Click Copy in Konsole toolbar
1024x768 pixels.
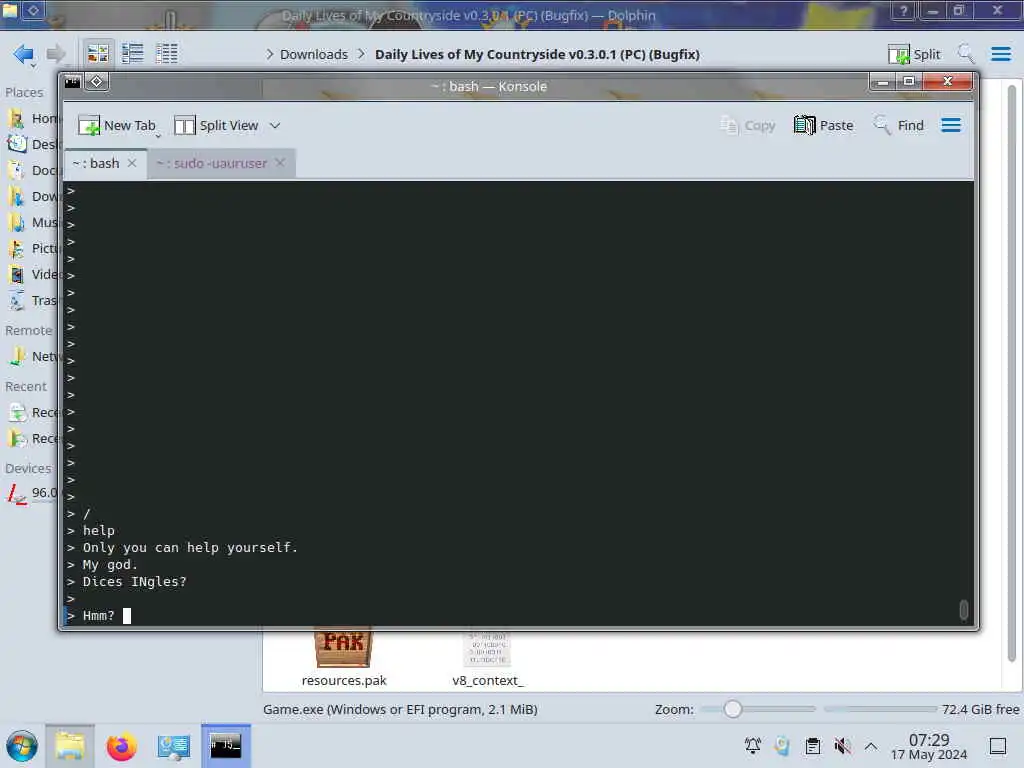(x=748, y=125)
